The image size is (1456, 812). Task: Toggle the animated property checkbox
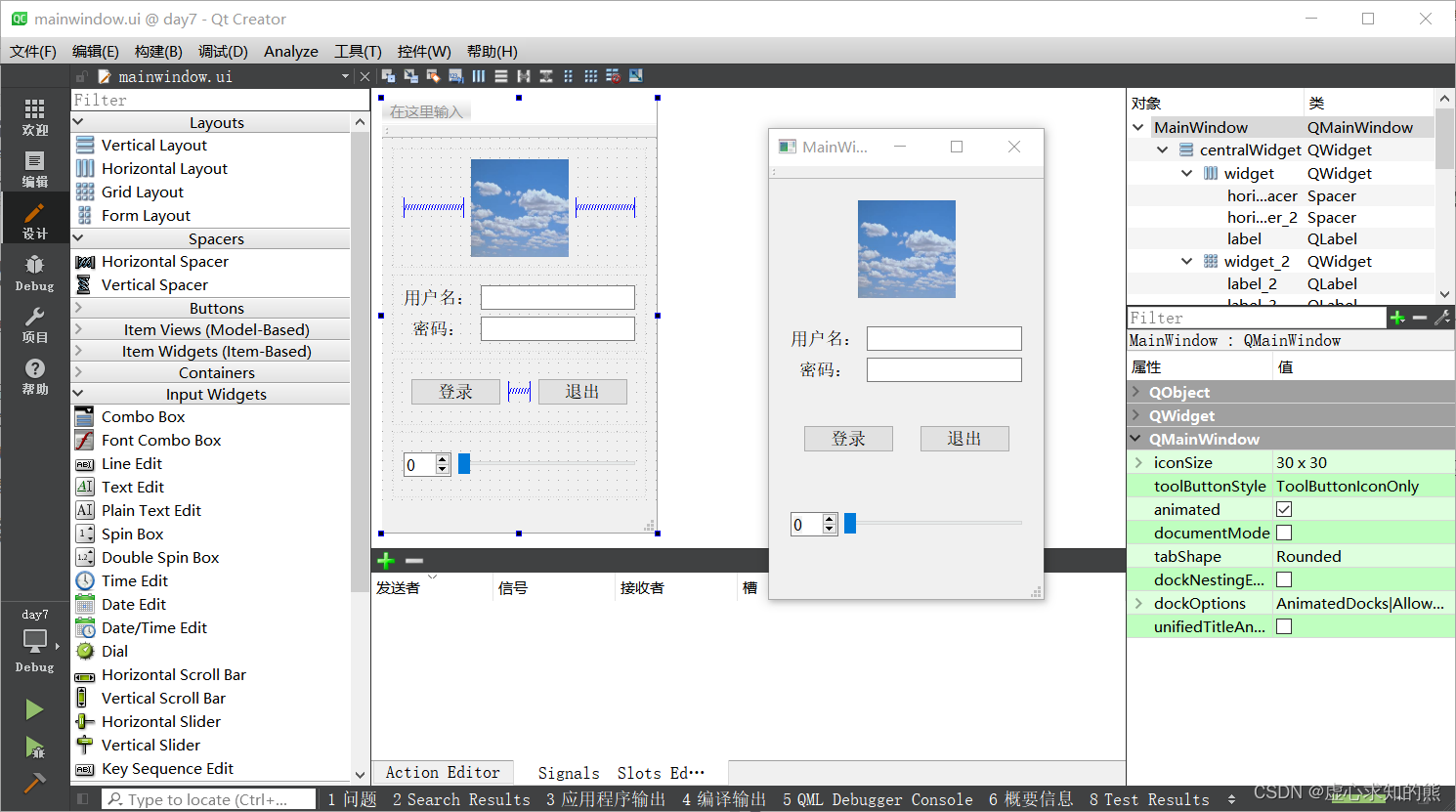1284,509
